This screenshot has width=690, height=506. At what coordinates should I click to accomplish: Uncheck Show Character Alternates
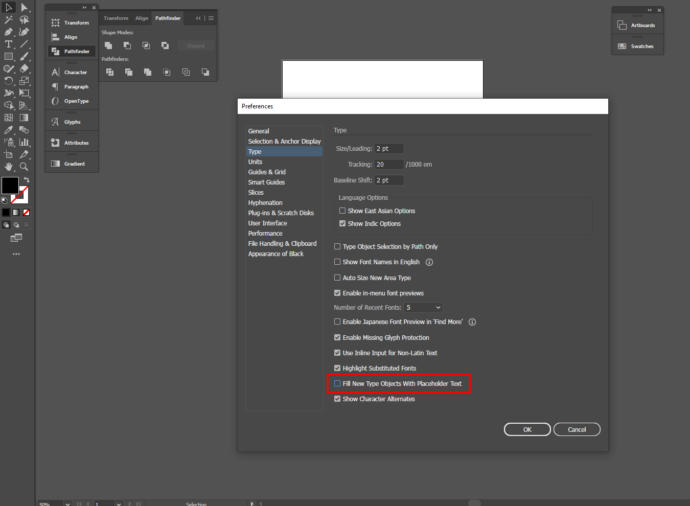coord(337,399)
